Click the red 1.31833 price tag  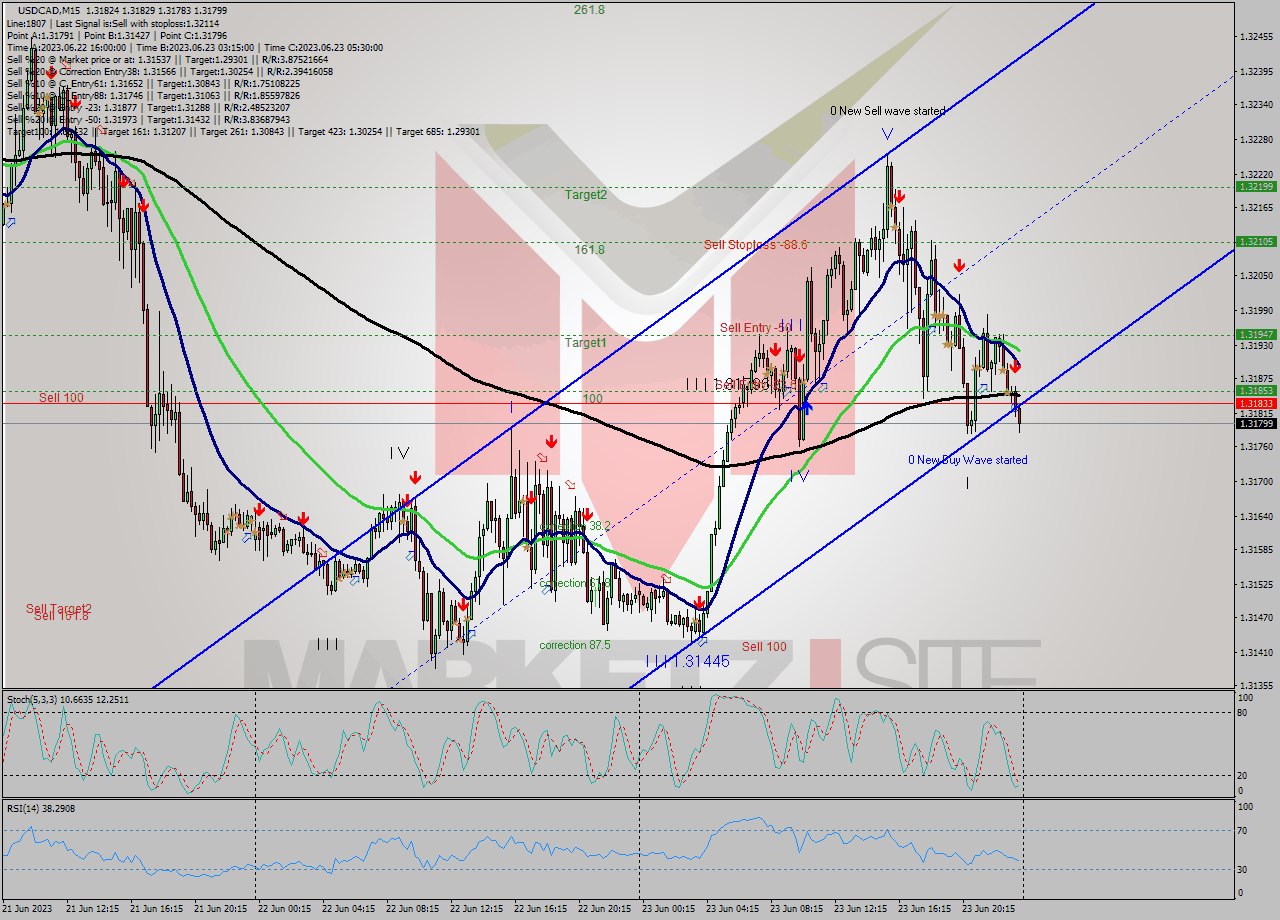(x=1255, y=403)
